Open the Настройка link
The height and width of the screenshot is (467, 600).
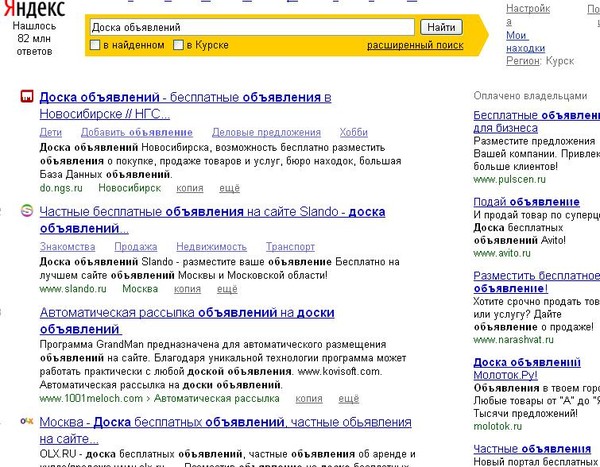528,15
